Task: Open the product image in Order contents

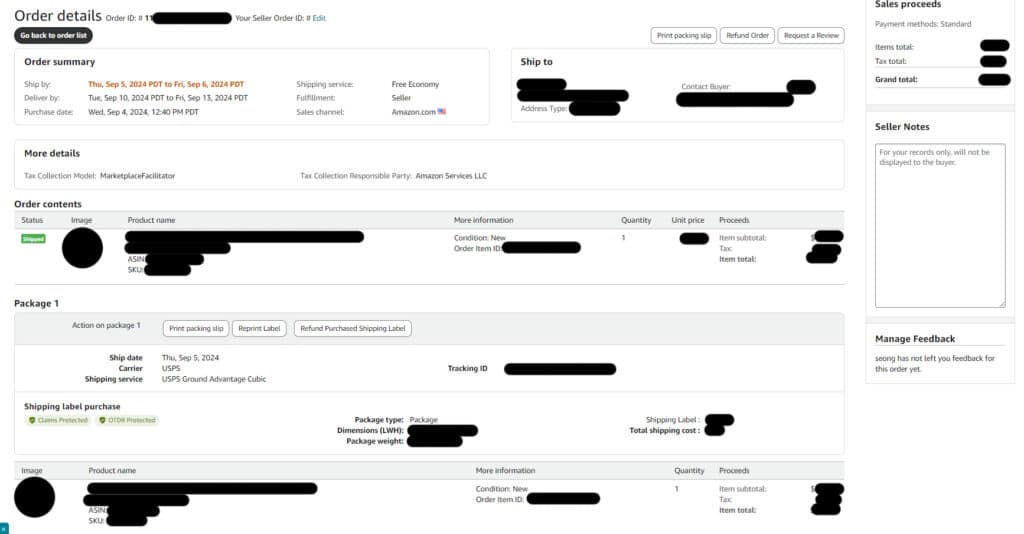Action: click(82, 248)
